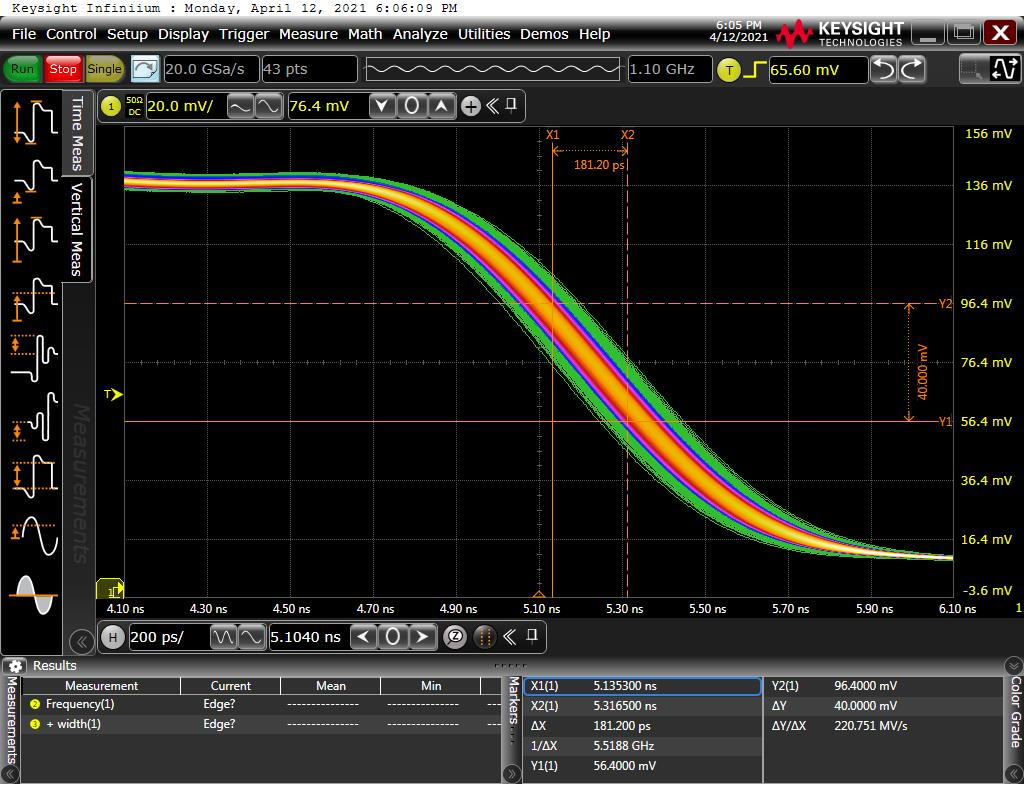Open the Measure menu
The image size is (1034, 794).
click(308, 34)
